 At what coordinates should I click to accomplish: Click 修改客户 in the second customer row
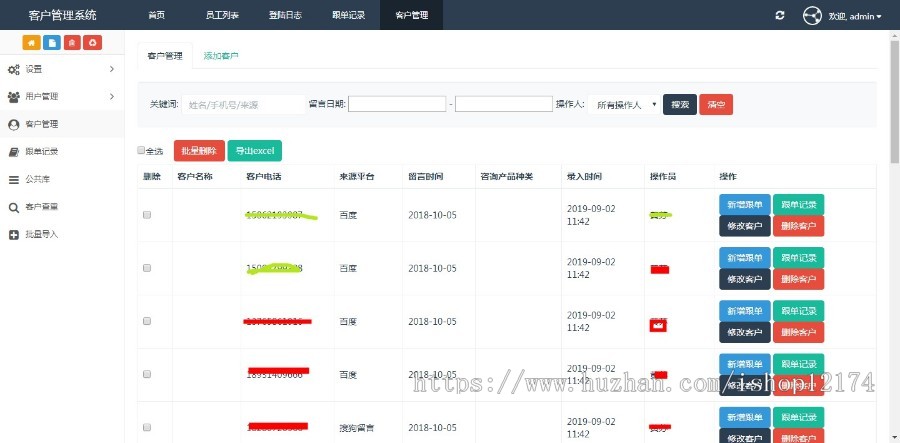[x=745, y=279]
